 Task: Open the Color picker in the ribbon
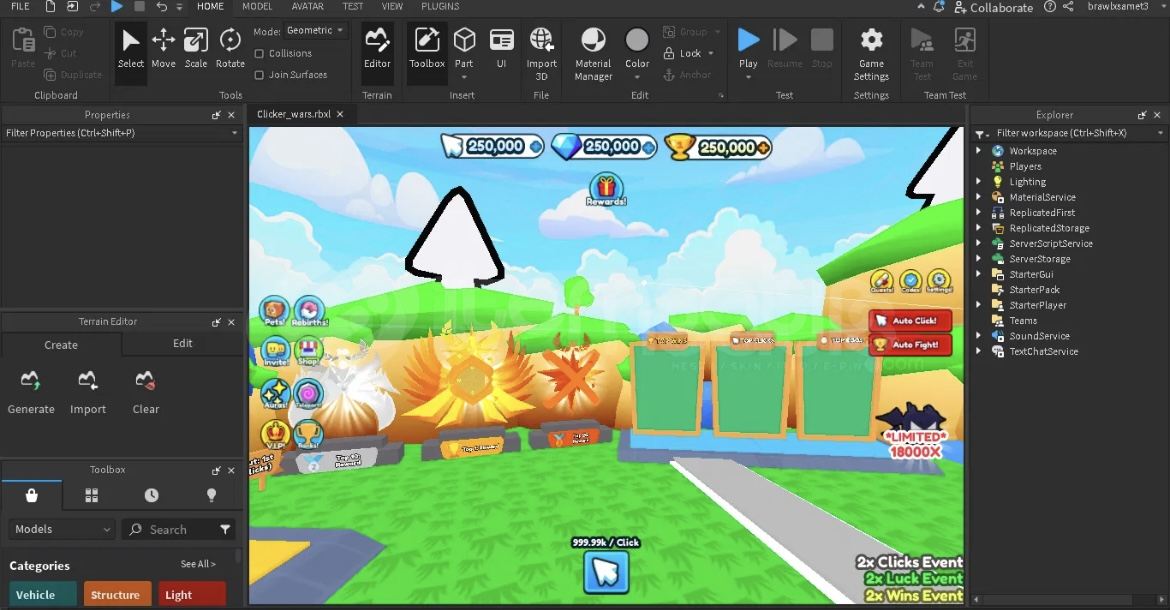[x=637, y=48]
